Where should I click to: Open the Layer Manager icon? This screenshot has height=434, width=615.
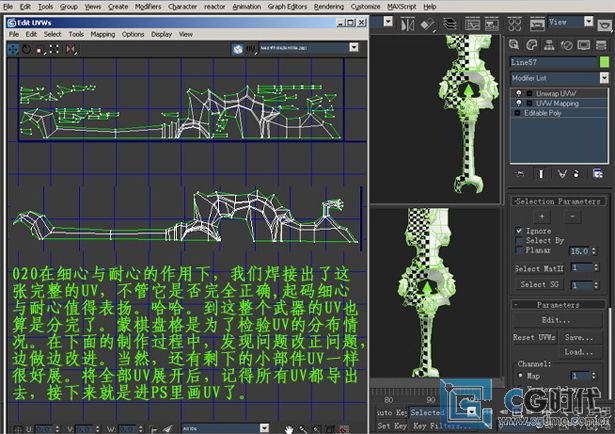(449, 25)
